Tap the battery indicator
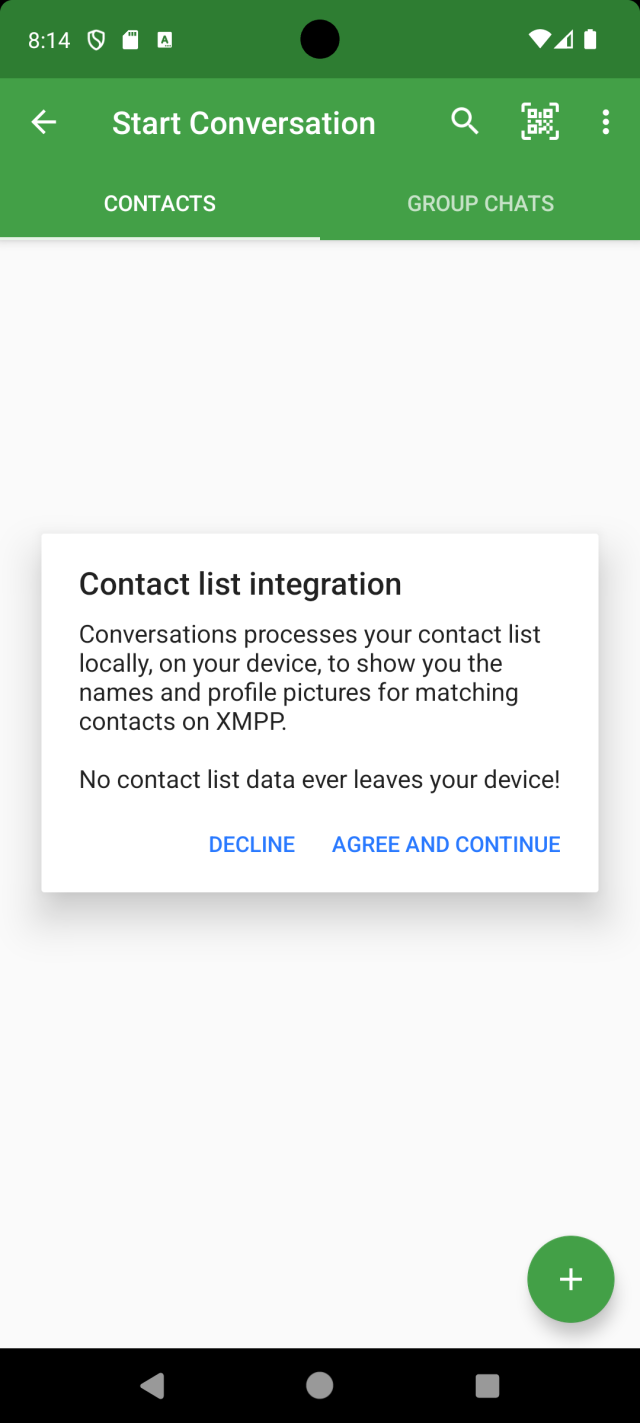Screen dimensions: 640x1423 point(590,40)
